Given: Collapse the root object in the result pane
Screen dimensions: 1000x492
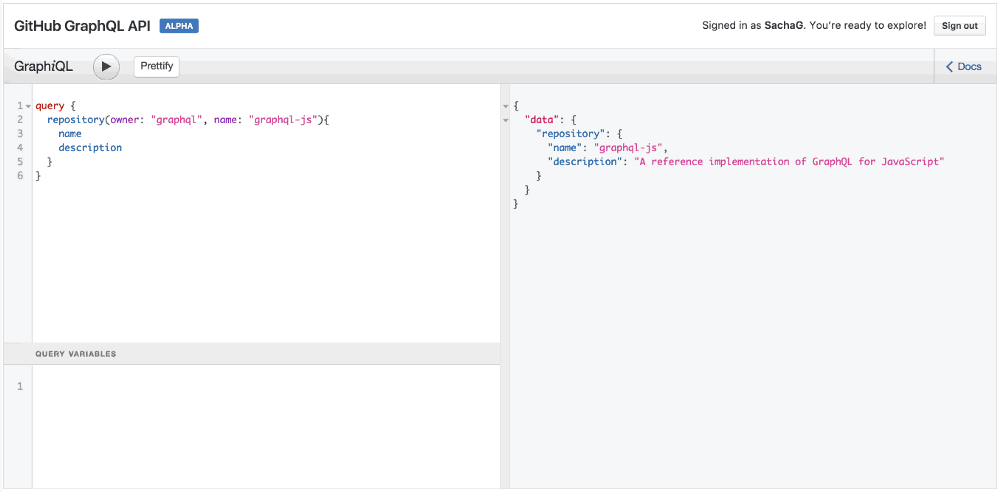Looking at the screenshot, I should (505, 106).
